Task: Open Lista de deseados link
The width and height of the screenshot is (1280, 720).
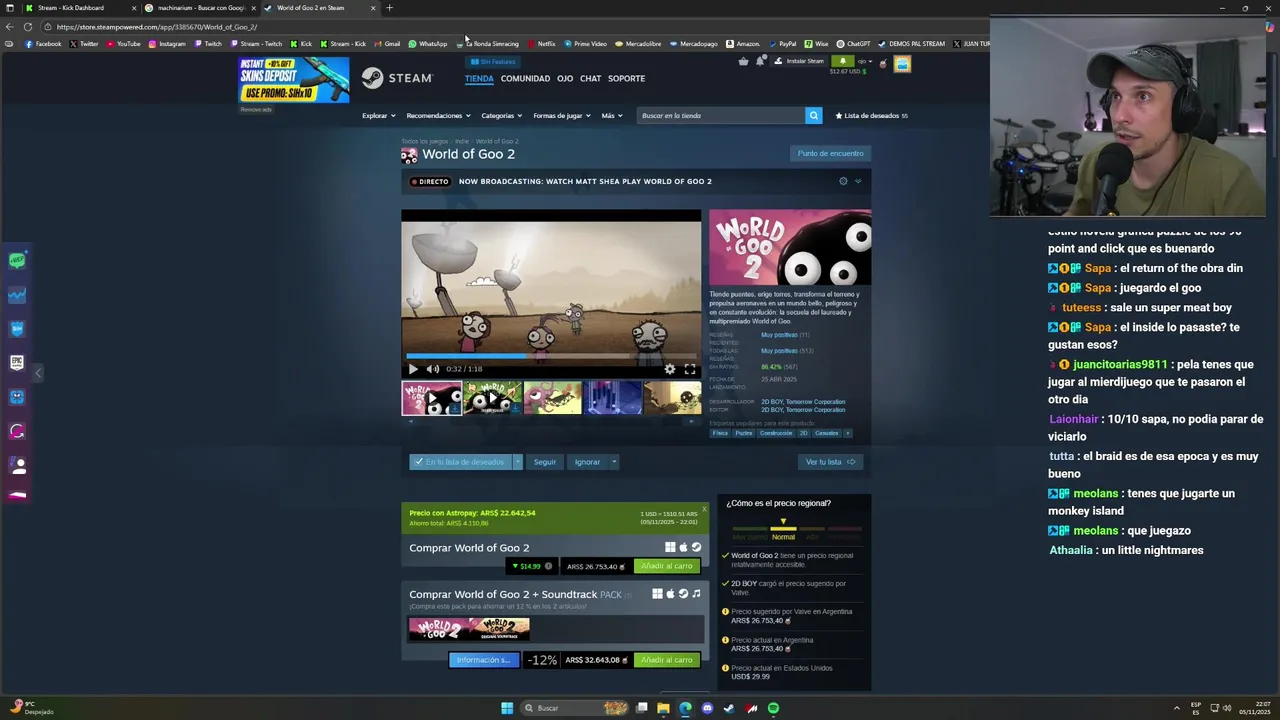Action: (871, 116)
